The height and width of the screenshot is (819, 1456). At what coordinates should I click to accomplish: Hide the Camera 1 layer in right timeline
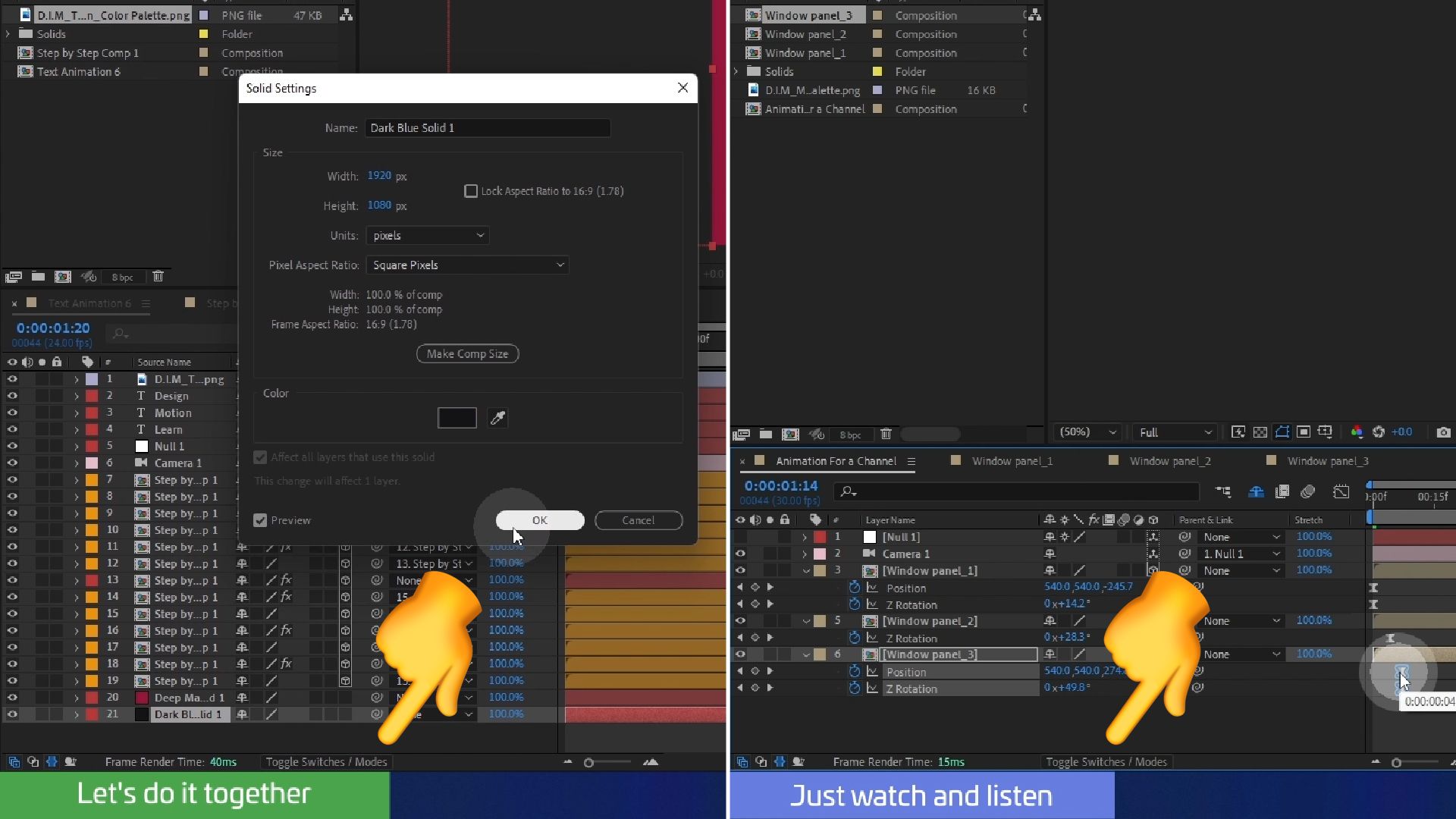(740, 554)
